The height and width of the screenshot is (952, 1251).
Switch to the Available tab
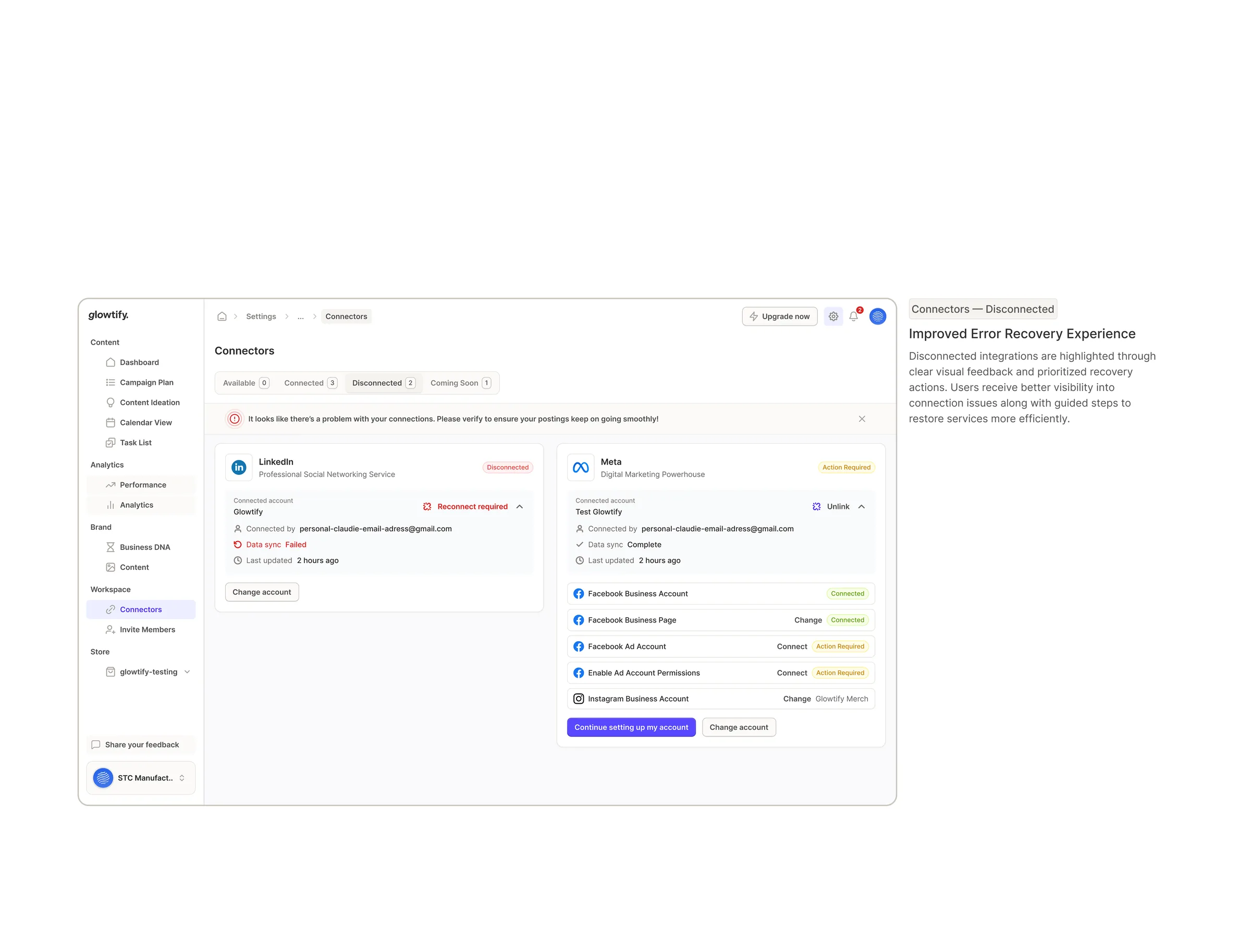click(x=246, y=383)
